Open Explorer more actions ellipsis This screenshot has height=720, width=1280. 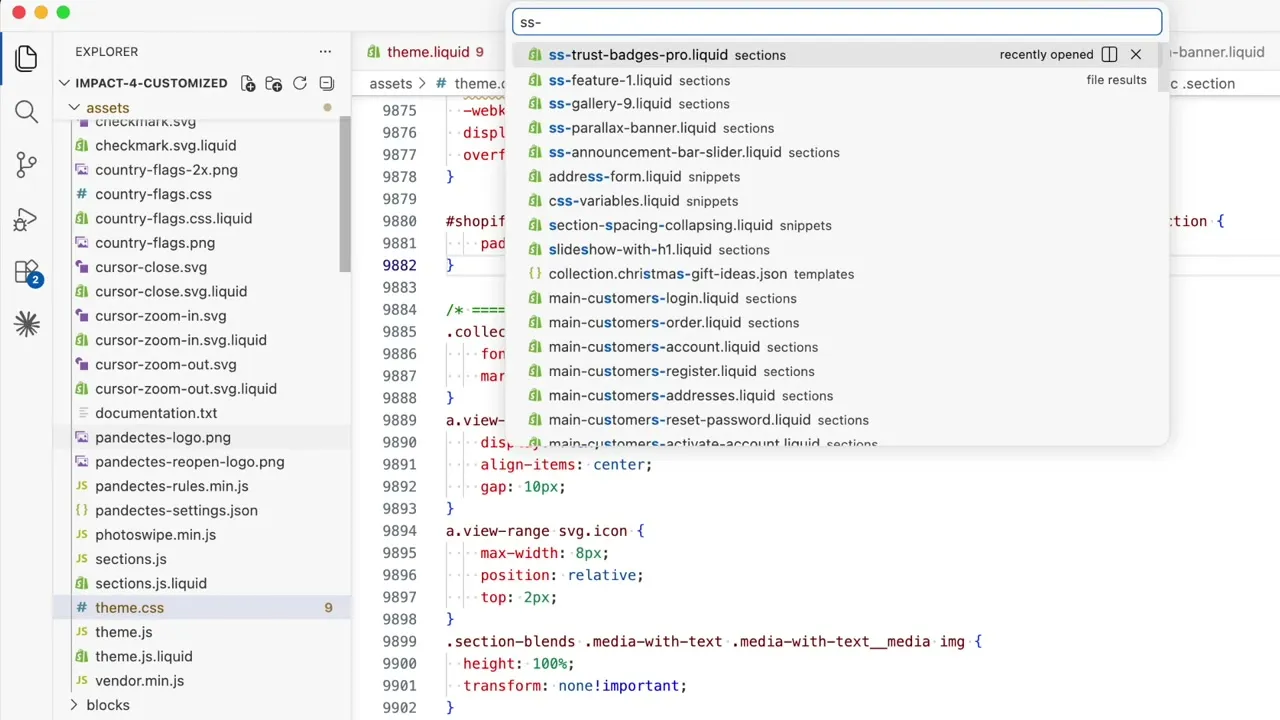tap(325, 52)
